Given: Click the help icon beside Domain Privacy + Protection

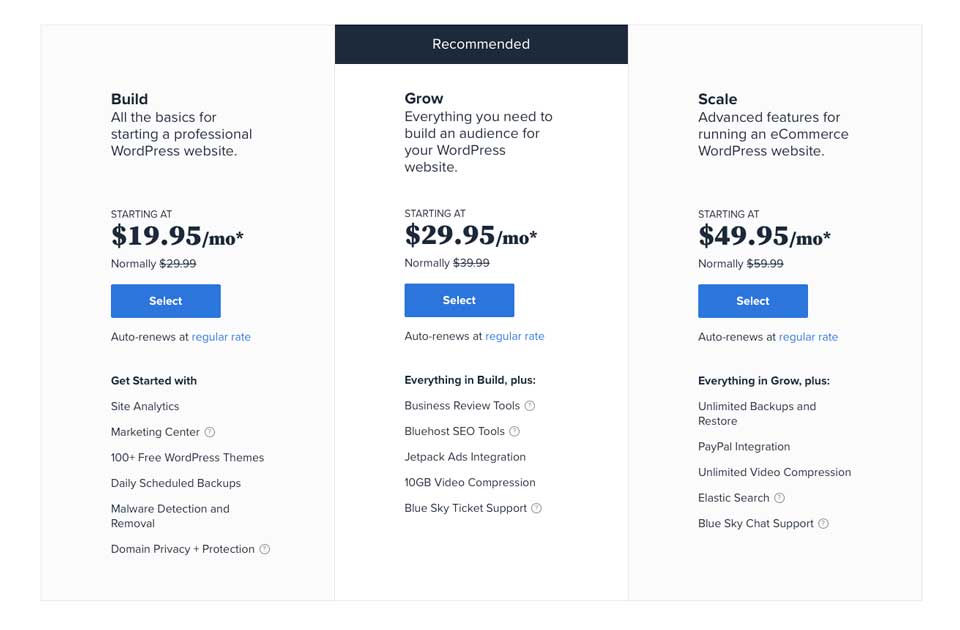Looking at the screenshot, I should click(265, 549).
